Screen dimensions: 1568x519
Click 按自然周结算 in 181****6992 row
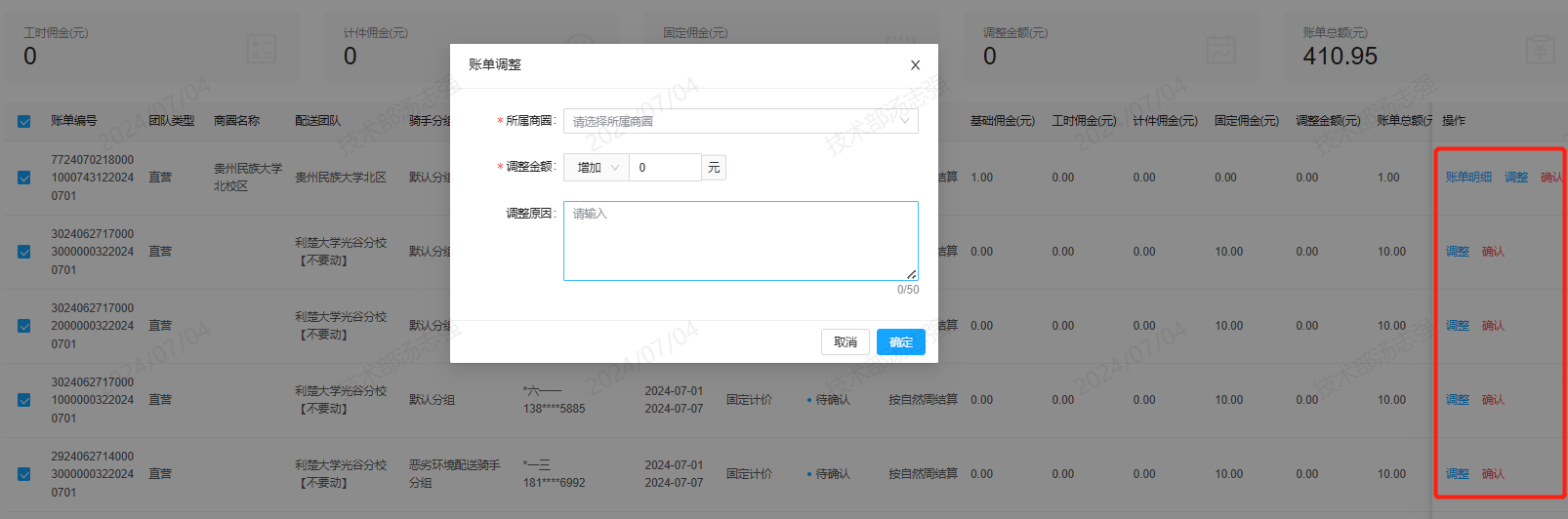[923, 474]
